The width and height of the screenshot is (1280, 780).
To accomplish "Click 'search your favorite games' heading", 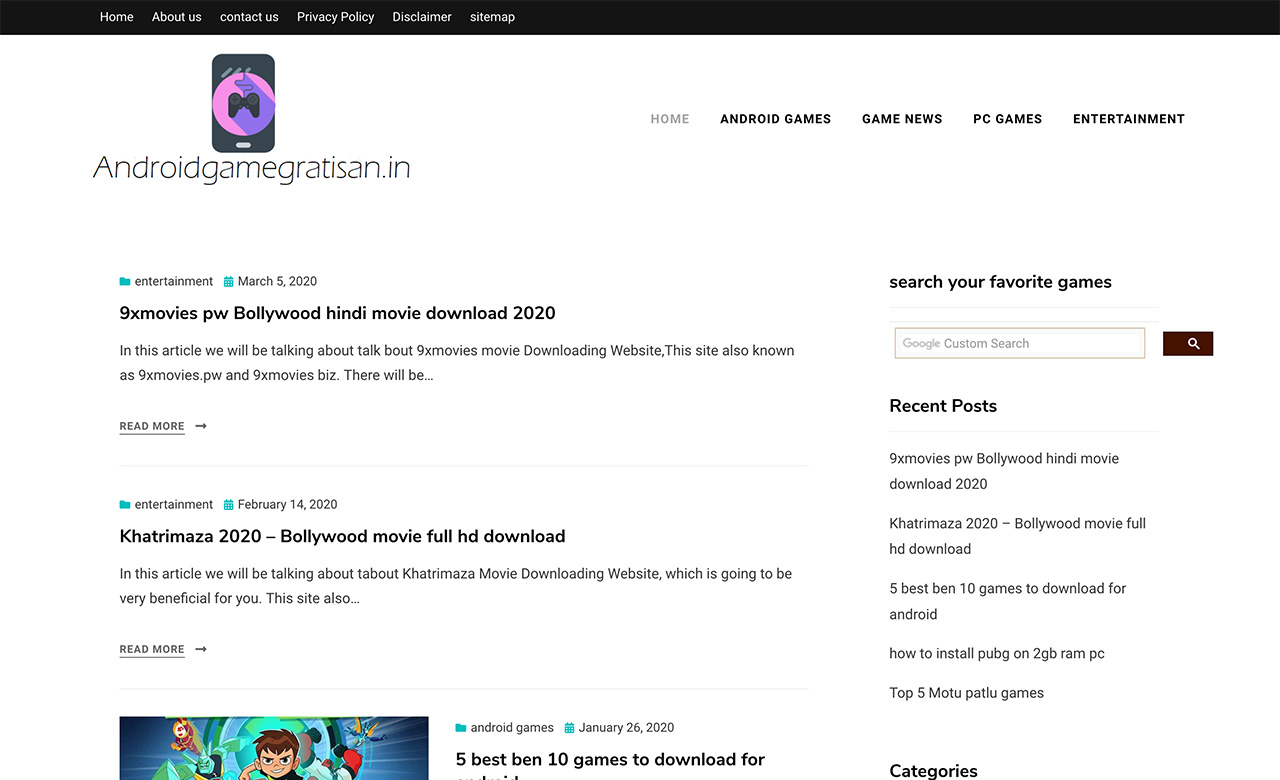I will (1000, 282).
